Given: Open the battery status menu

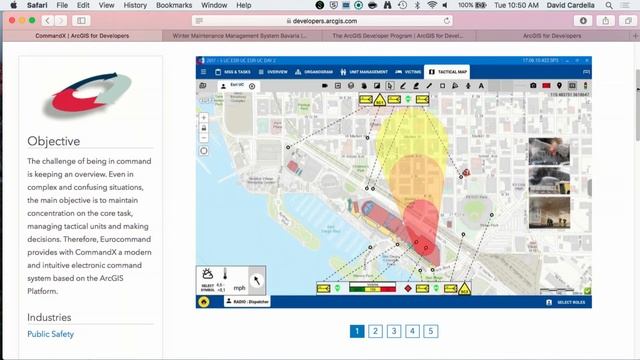Looking at the screenshot, I should [472, 5].
